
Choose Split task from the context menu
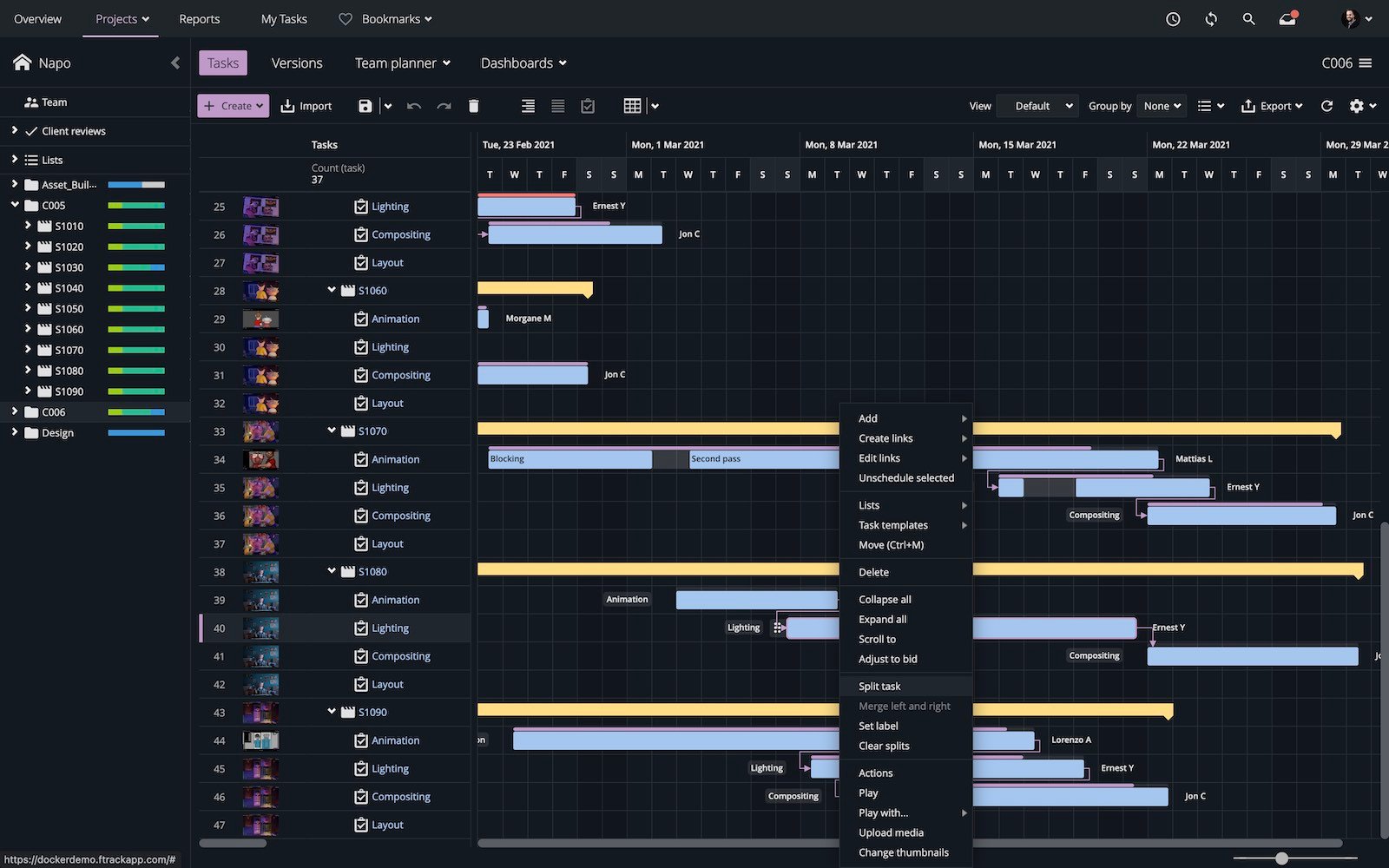pyautogui.click(x=879, y=686)
